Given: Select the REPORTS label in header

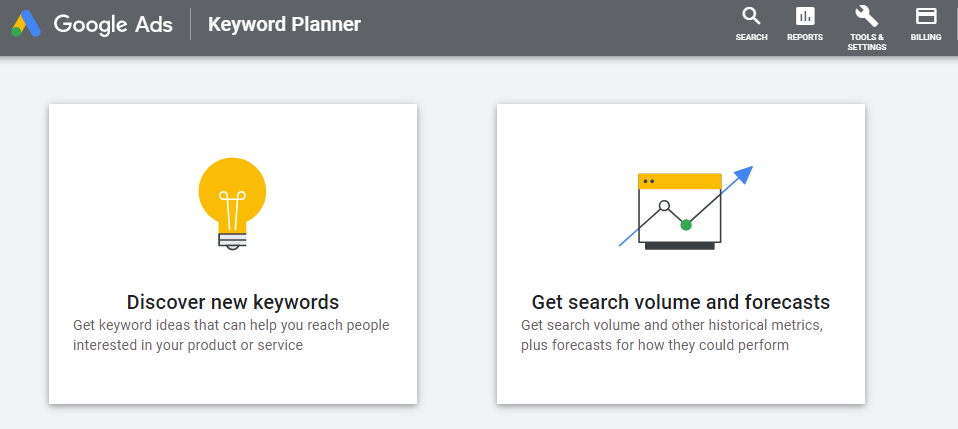Looking at the screenshot, I should click(x=805, y=37).
